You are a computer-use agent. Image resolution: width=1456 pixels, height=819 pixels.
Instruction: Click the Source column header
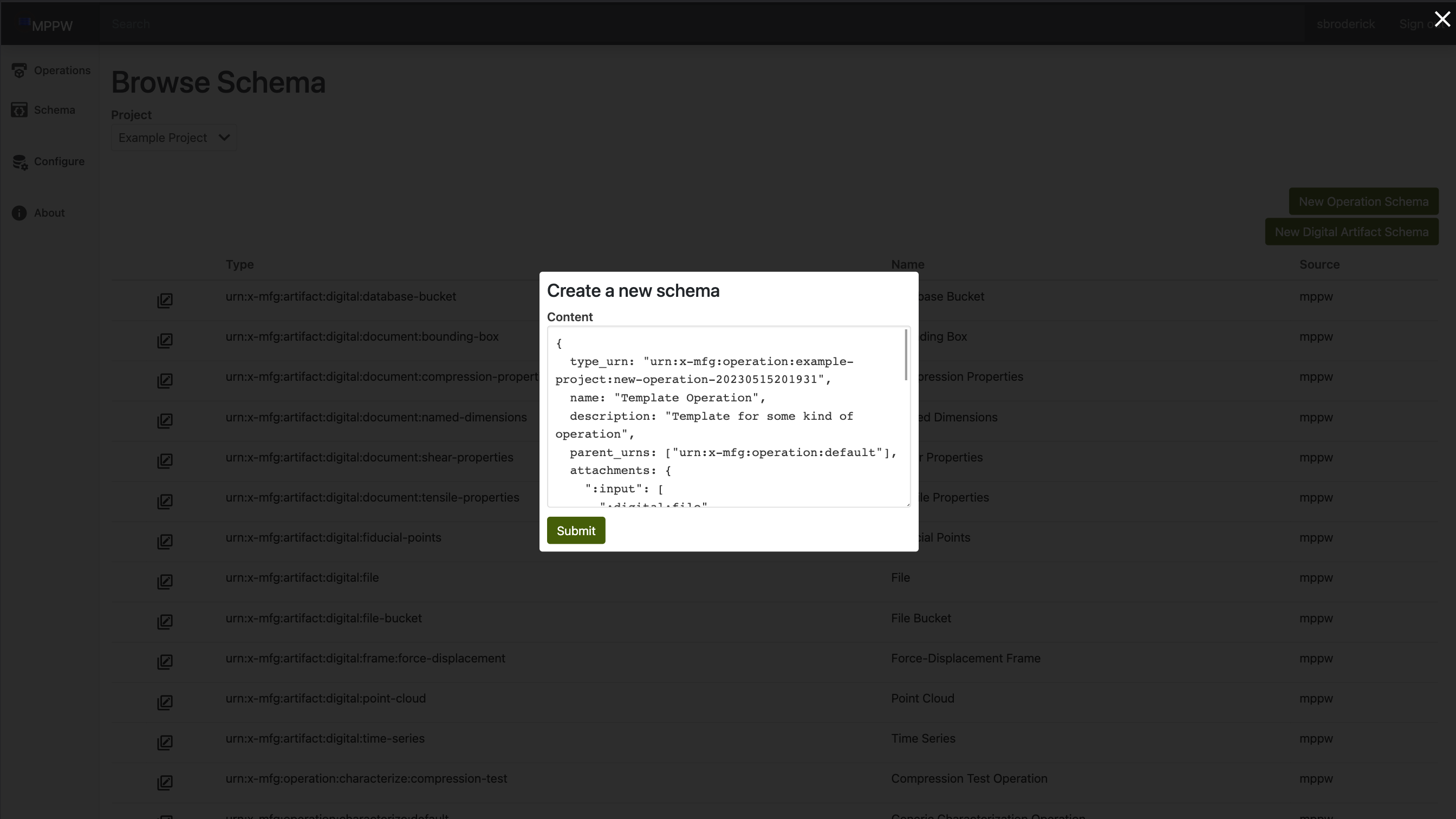click(x=1319, y=264)
